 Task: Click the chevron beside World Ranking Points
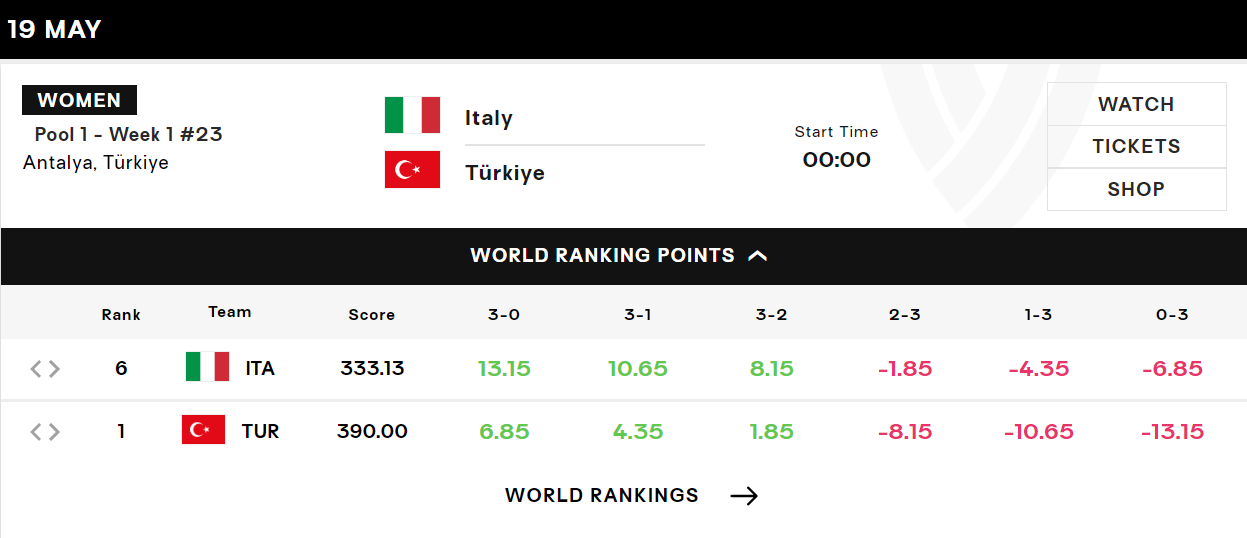coord(758,256)
